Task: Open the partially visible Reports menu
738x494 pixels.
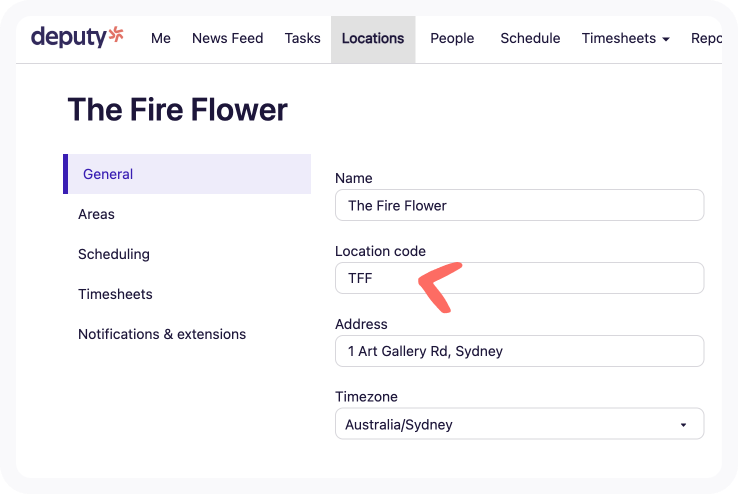Action: tap(706, 38)
